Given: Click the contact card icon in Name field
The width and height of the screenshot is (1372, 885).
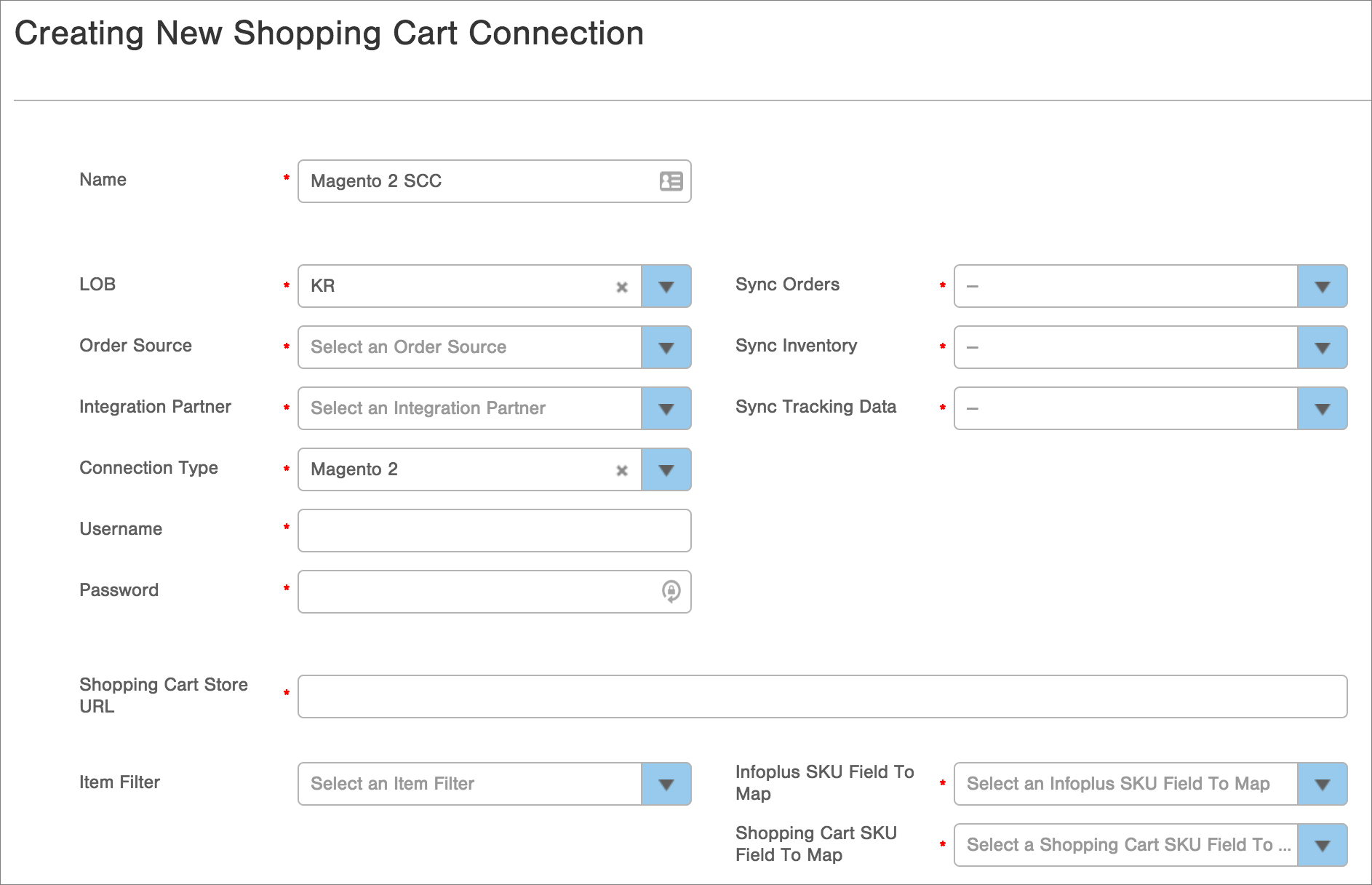Looking at the screenshot, I should tap(671, 181).
